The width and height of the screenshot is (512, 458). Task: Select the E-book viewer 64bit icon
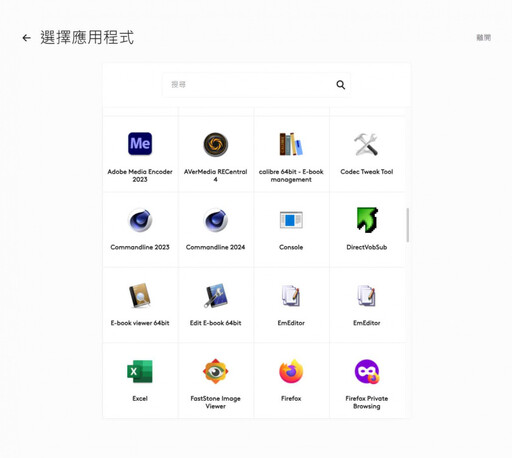(140, 295)
